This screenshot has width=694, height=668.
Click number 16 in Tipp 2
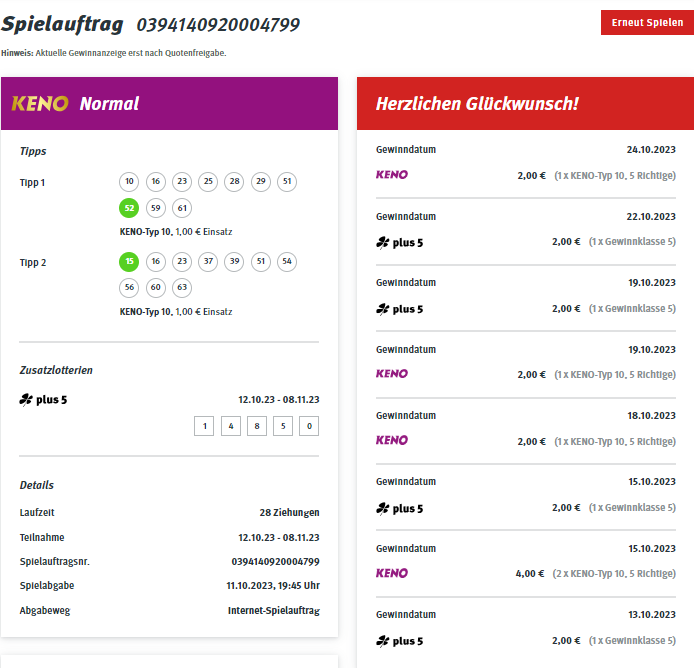point(156,262)
